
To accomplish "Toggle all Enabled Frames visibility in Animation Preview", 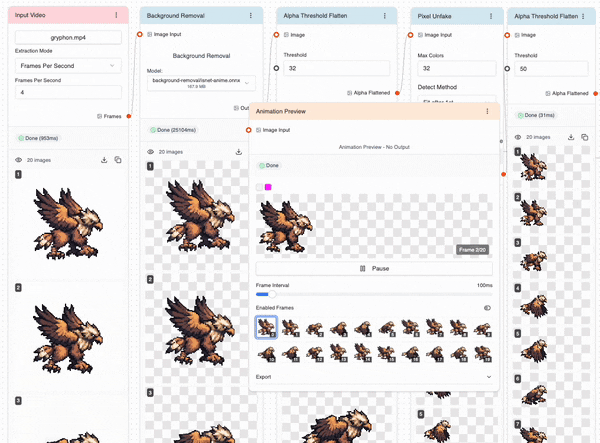I will tap(487, 308).
